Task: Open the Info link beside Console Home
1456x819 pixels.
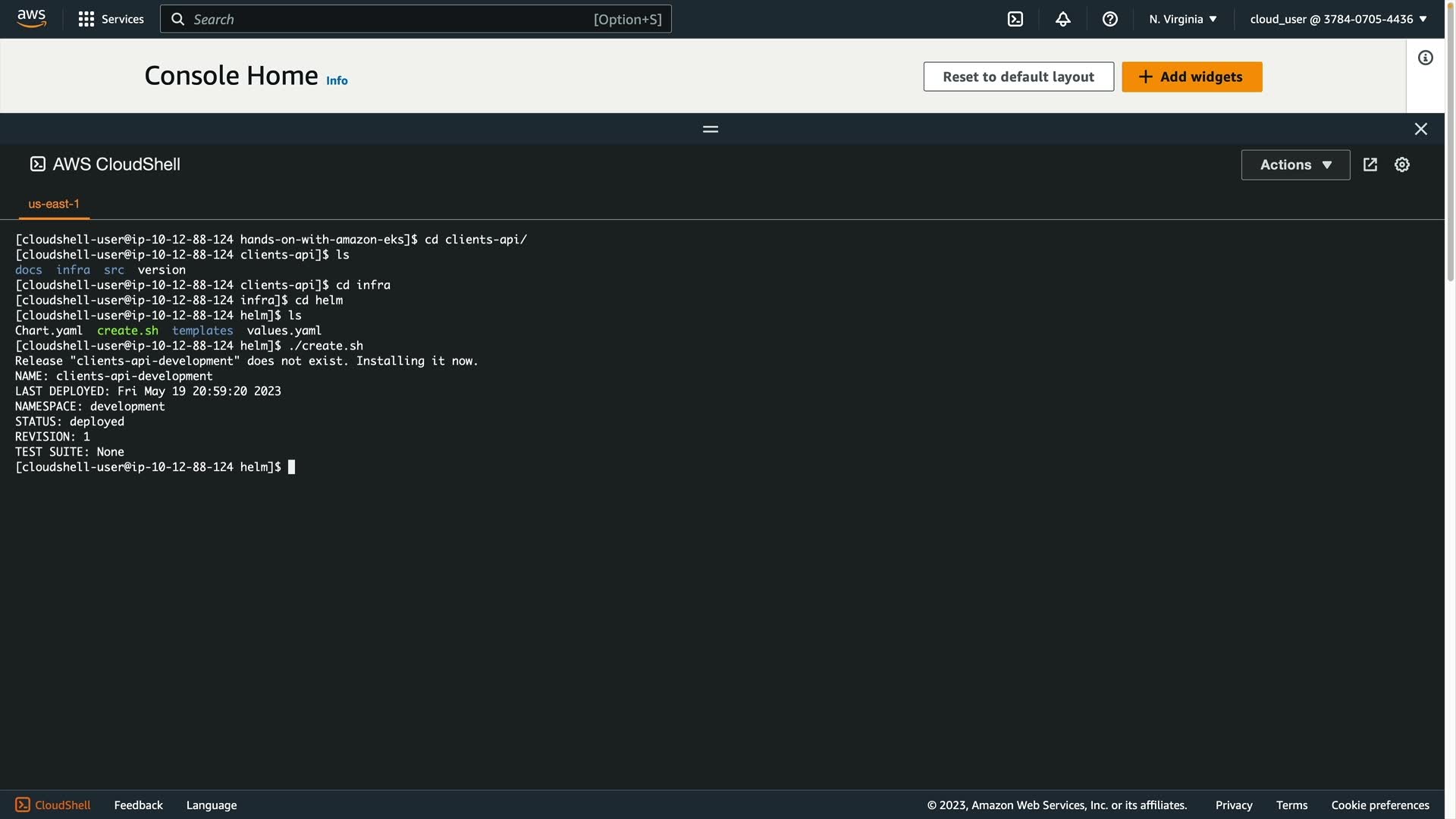Action: click(x=337, y=80)
